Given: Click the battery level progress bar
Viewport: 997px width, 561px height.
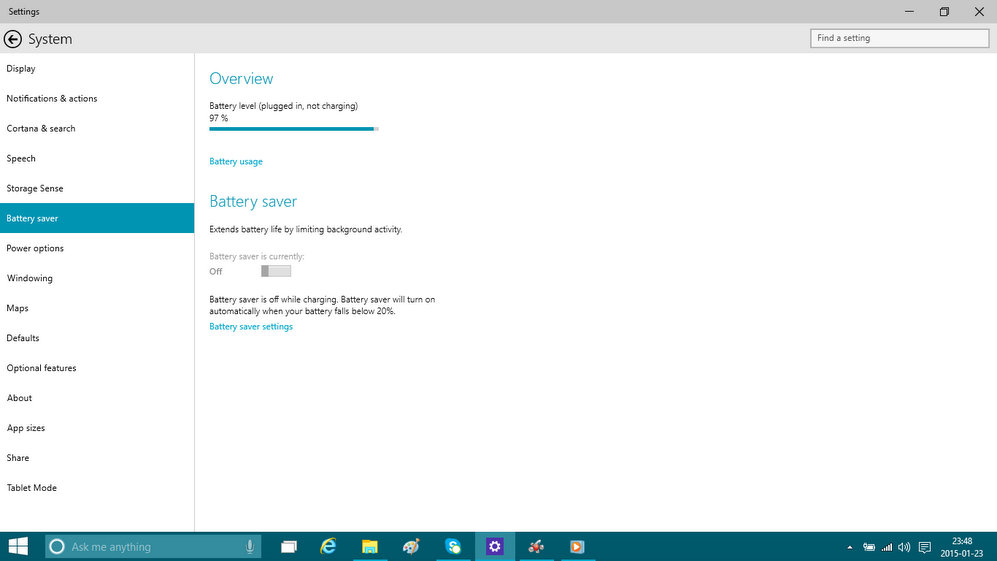Looking at the screenshot, I should tap(294, 129).
